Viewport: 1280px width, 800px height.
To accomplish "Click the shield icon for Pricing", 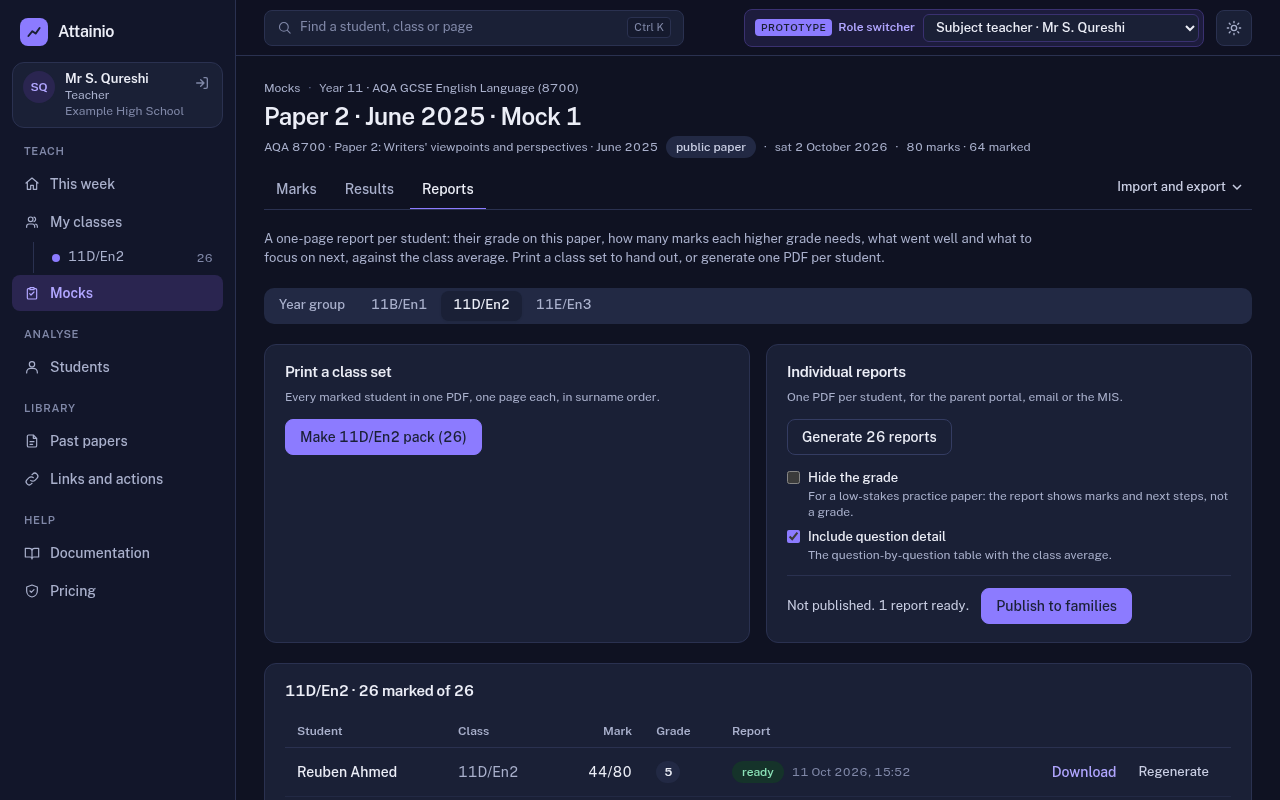I will [x=32, y=591].
